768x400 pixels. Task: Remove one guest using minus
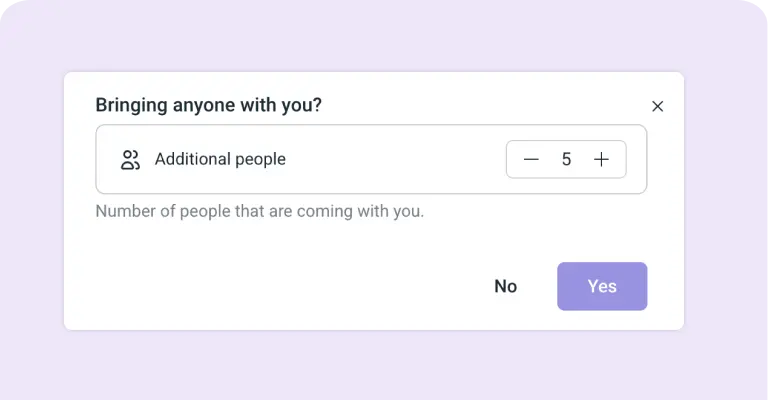[531, 159]
